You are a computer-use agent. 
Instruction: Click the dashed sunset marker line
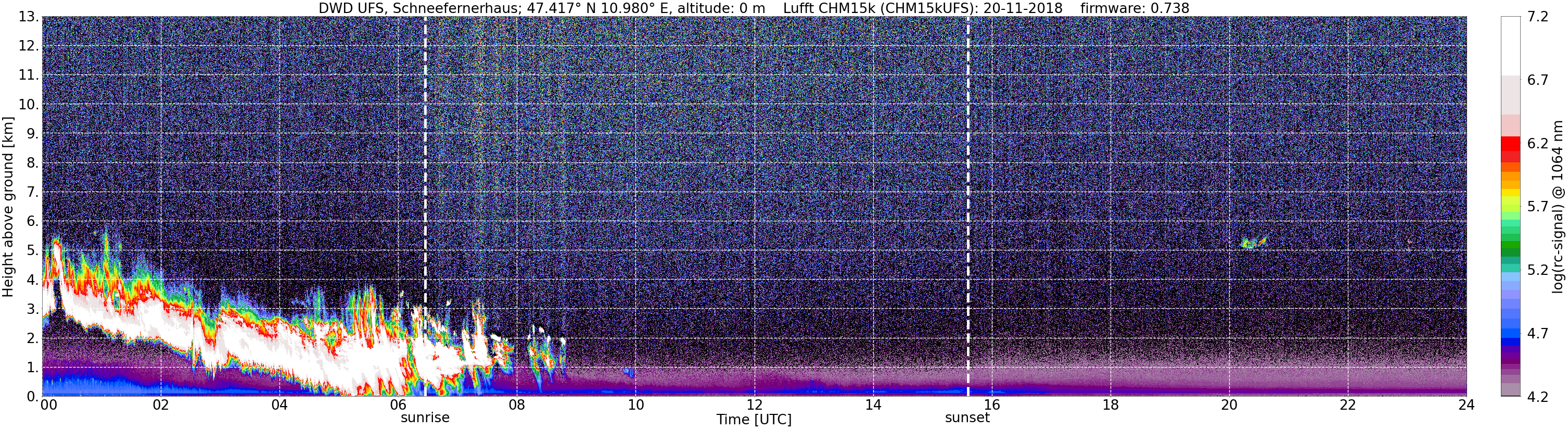point(968,207)
